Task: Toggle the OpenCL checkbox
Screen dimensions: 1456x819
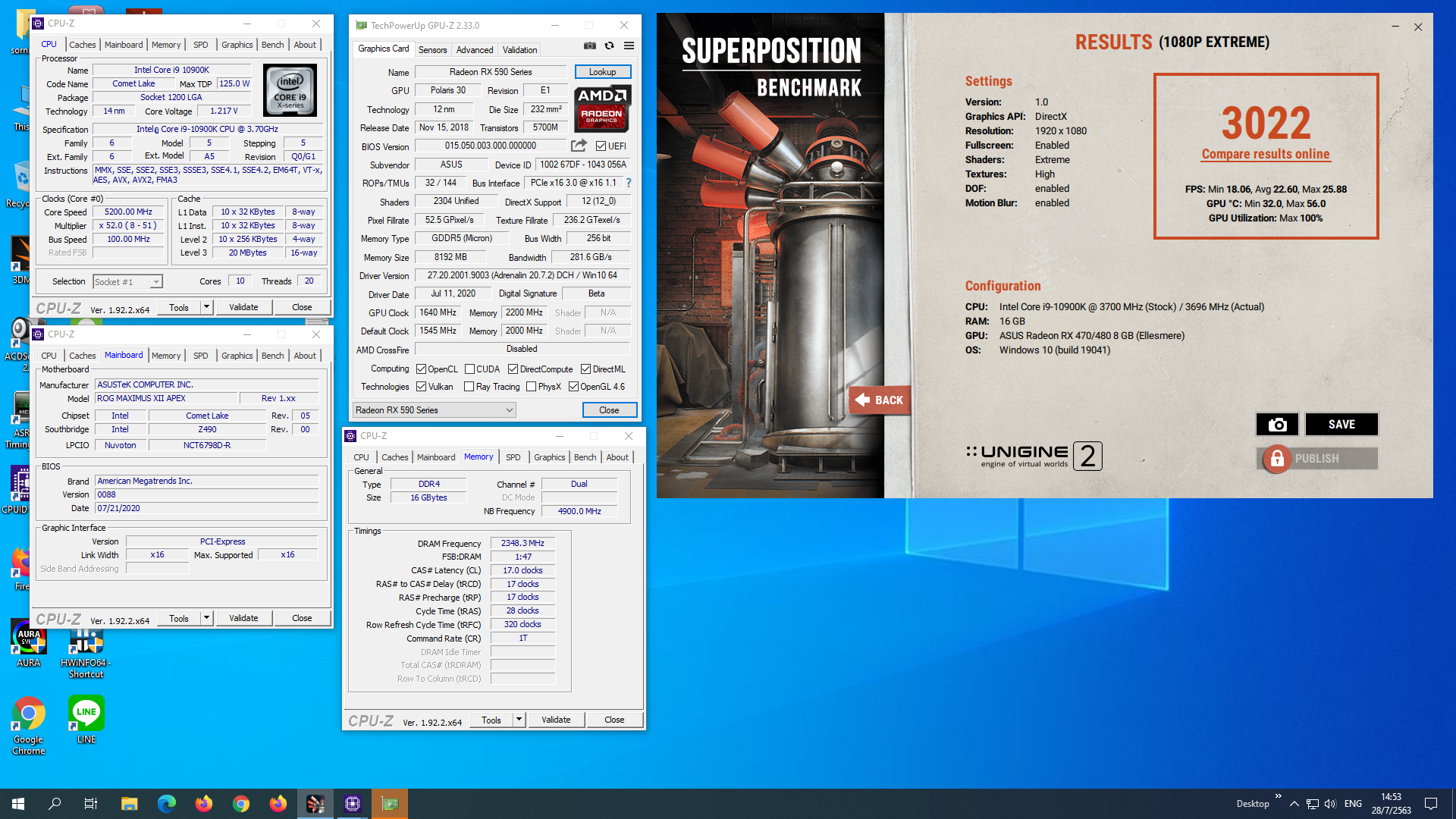Action: pos(421,369)
